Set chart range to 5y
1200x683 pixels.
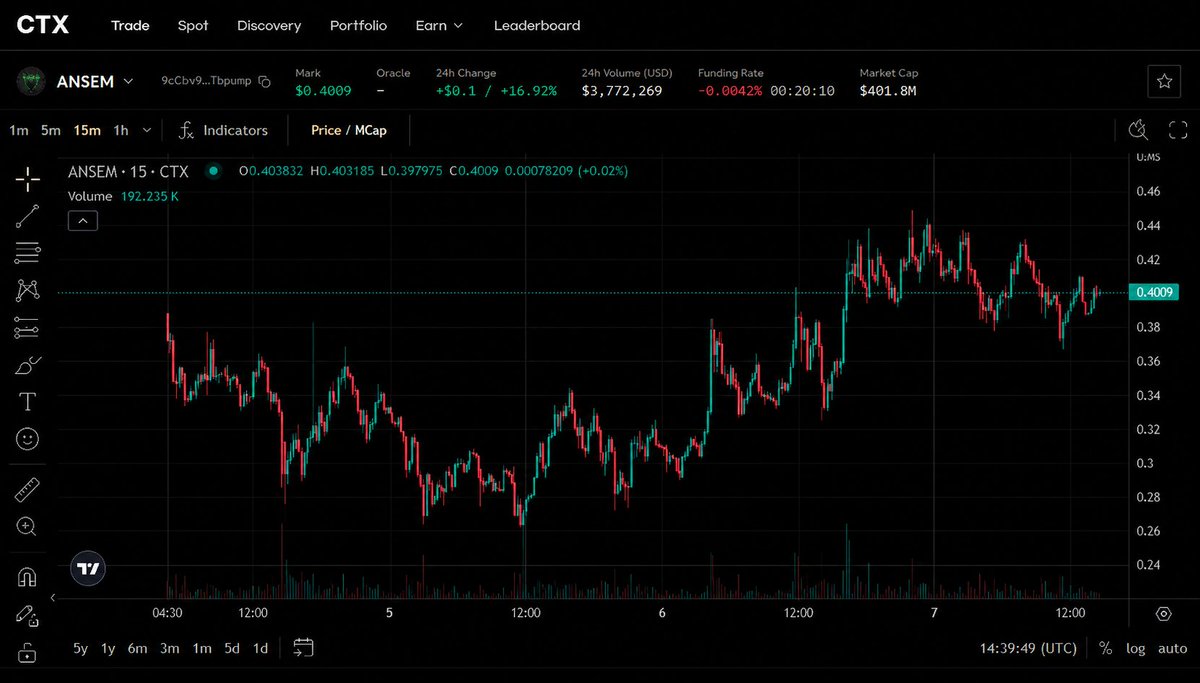click(81, 648)
